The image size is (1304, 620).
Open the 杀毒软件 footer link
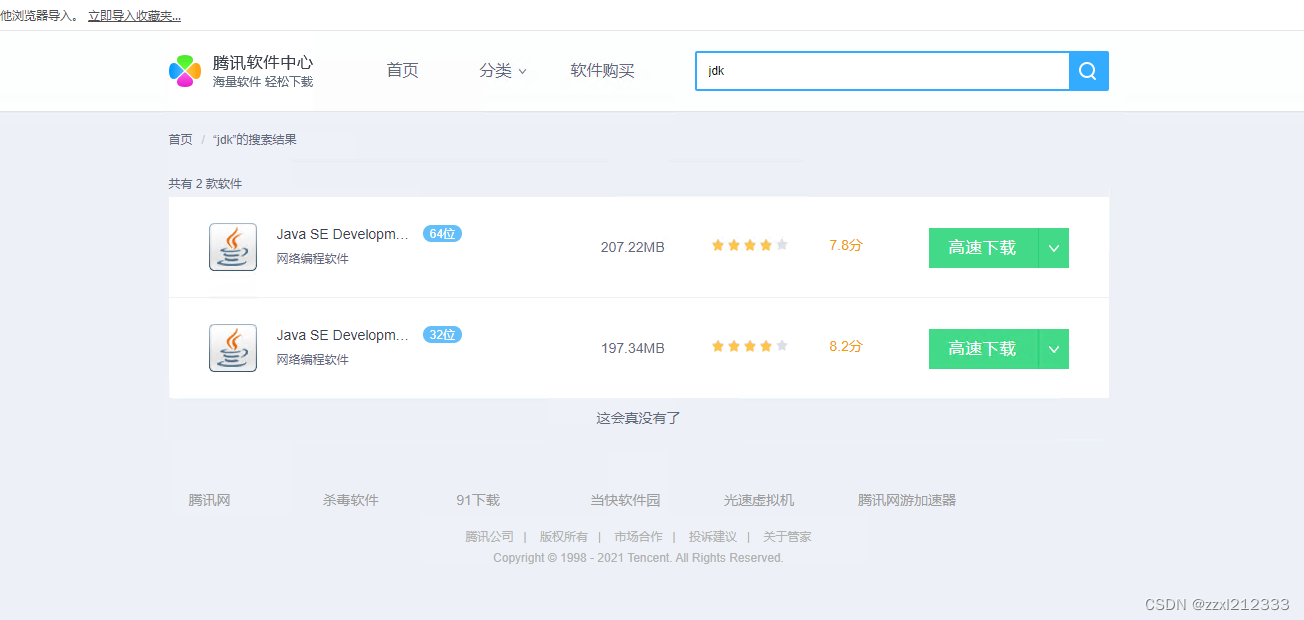coord(350,500)
